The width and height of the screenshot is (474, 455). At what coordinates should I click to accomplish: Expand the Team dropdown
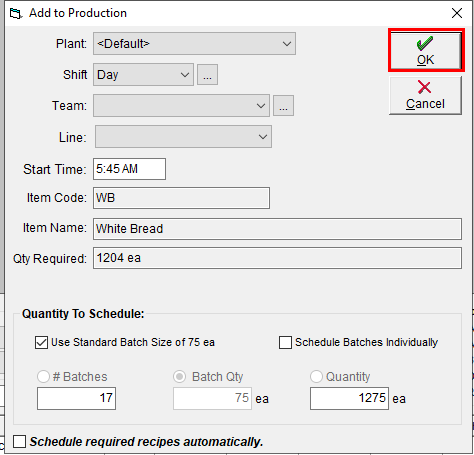[x=181, y=106]
